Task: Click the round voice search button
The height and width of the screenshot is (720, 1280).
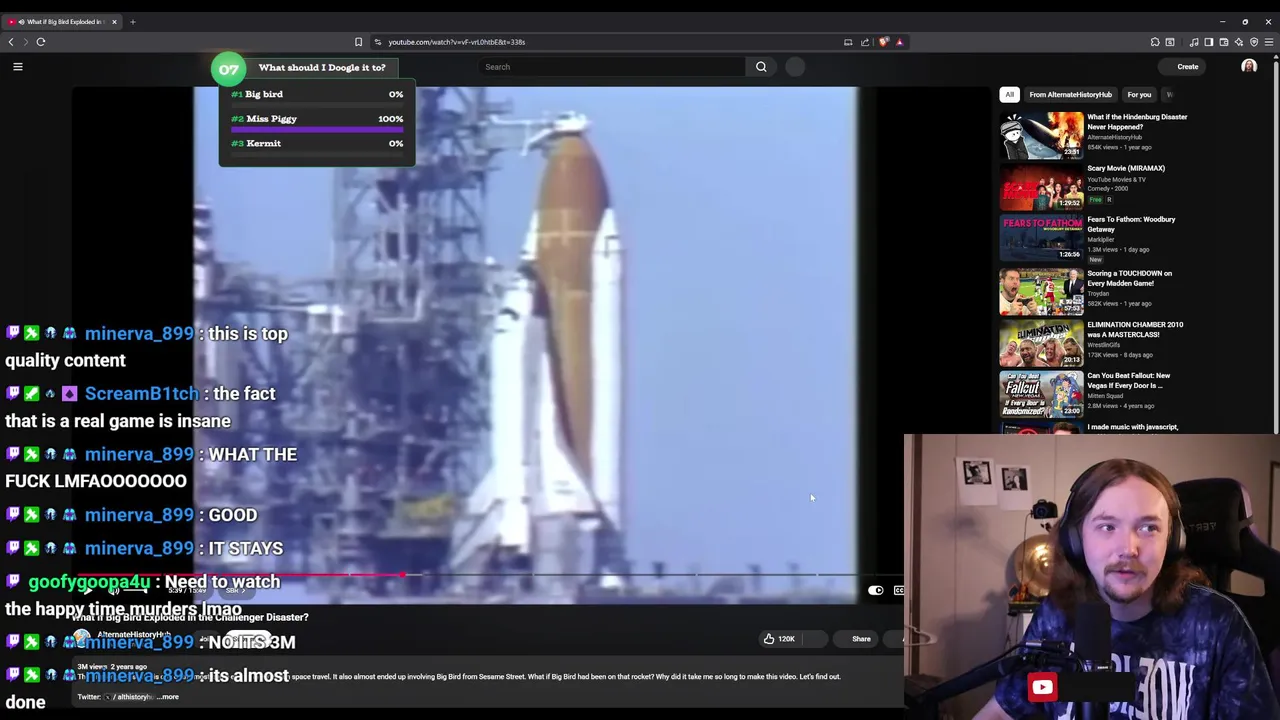Action: (x=795, y=67)
